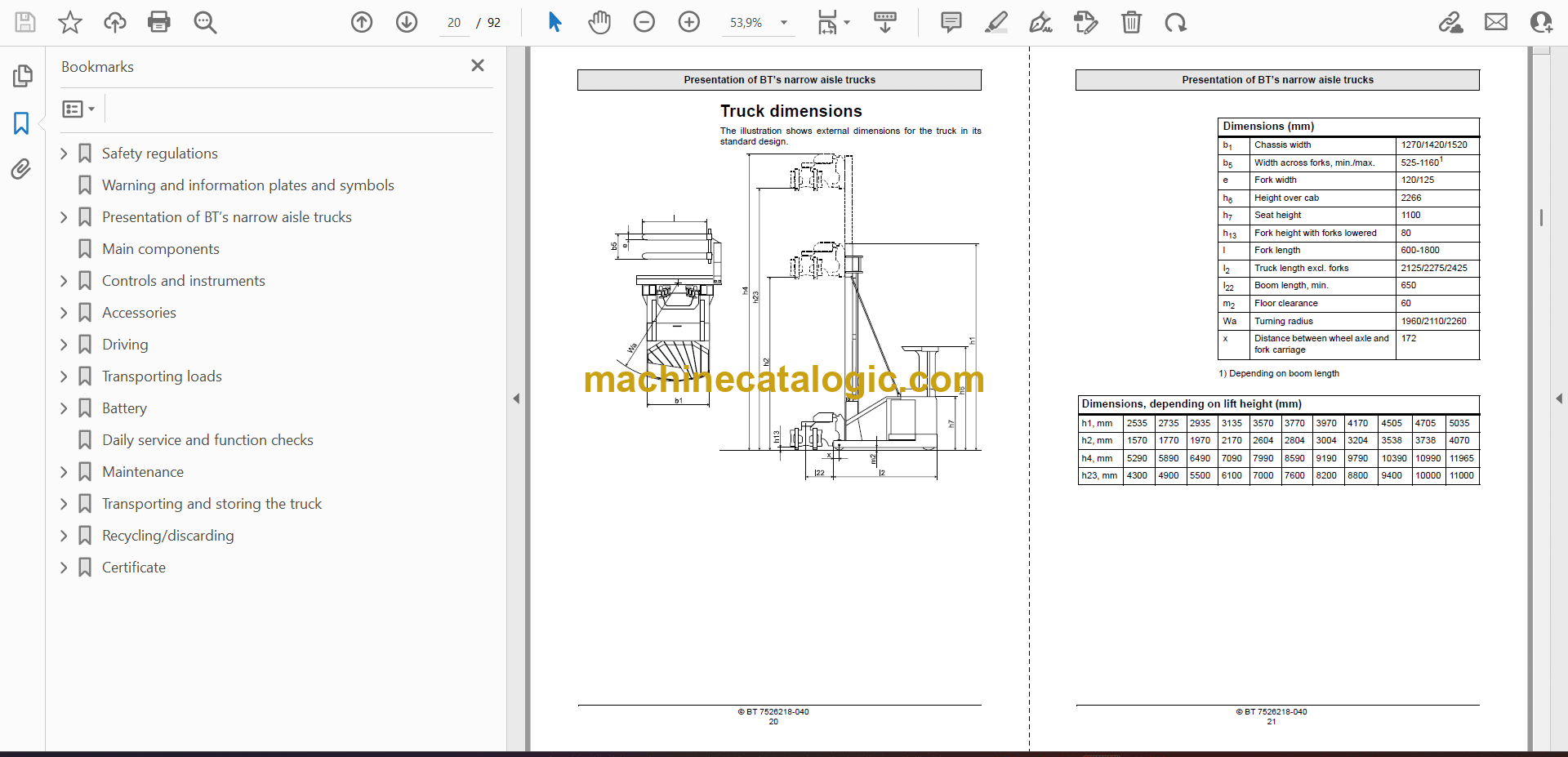Image resolution: width=1568 pixels, height=757 pixels.
Task: Expand the Recycling/discarding bookmark
Action: click(64, 536)
